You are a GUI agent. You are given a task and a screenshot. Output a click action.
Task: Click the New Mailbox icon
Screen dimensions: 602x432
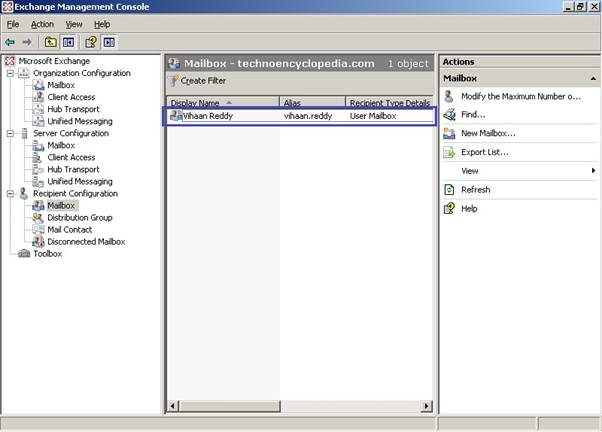(449, 133)
